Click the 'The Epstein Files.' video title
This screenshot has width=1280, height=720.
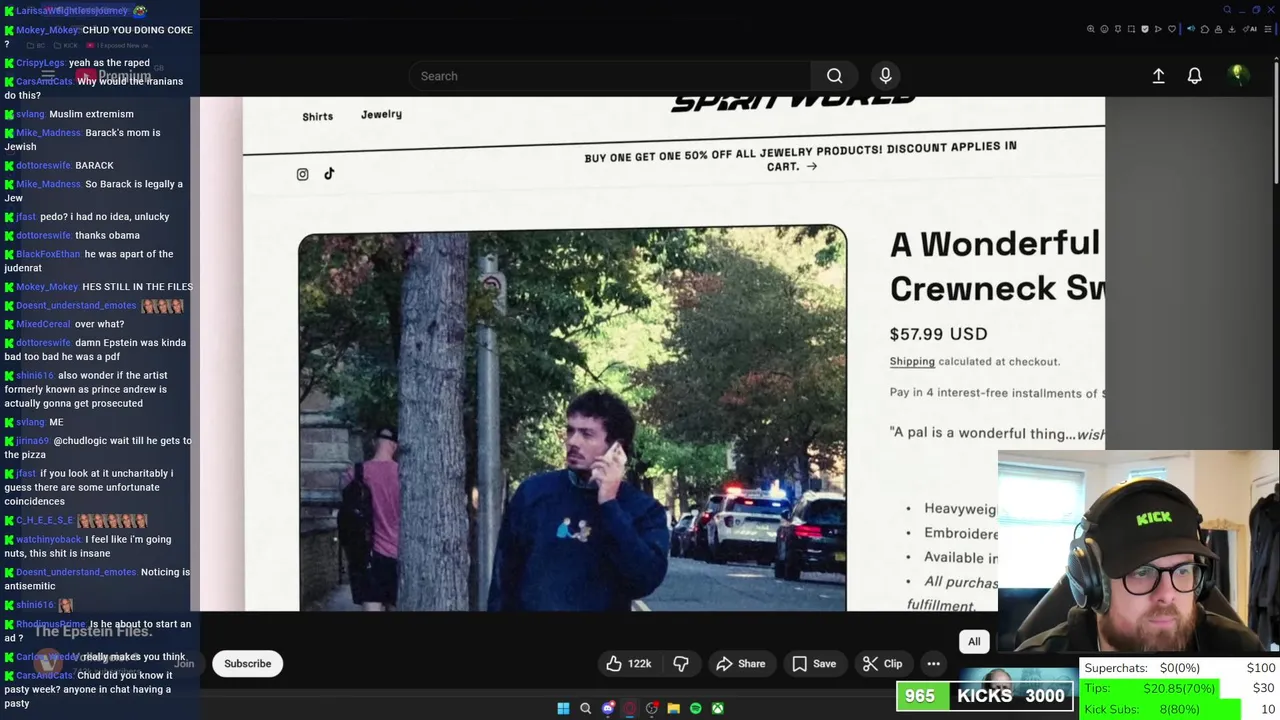[x=93, y=631]
